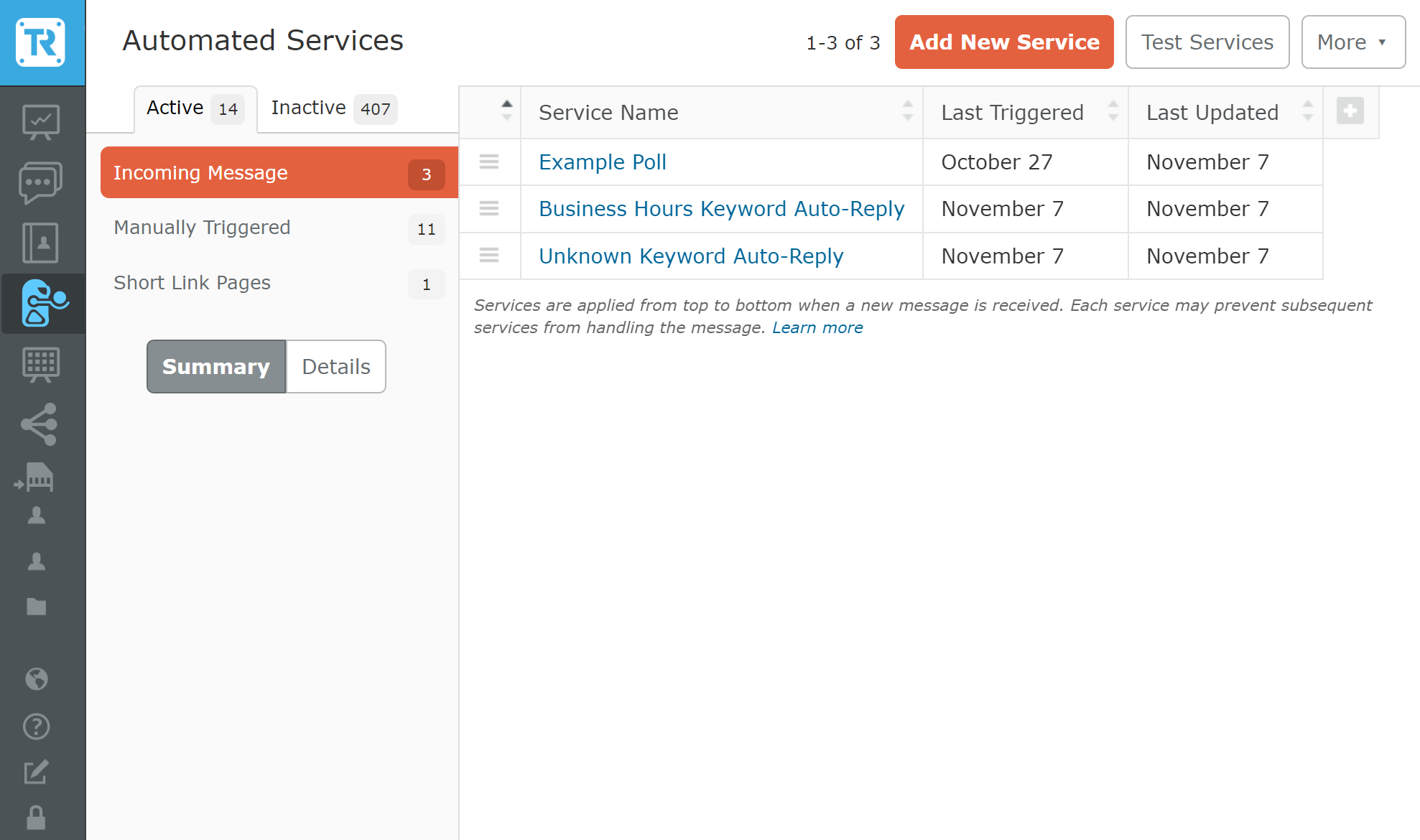1420x840 pixels.
Task: Open the row menu for Example Poll
Action: pyautogui.click(x=489, y=162)
